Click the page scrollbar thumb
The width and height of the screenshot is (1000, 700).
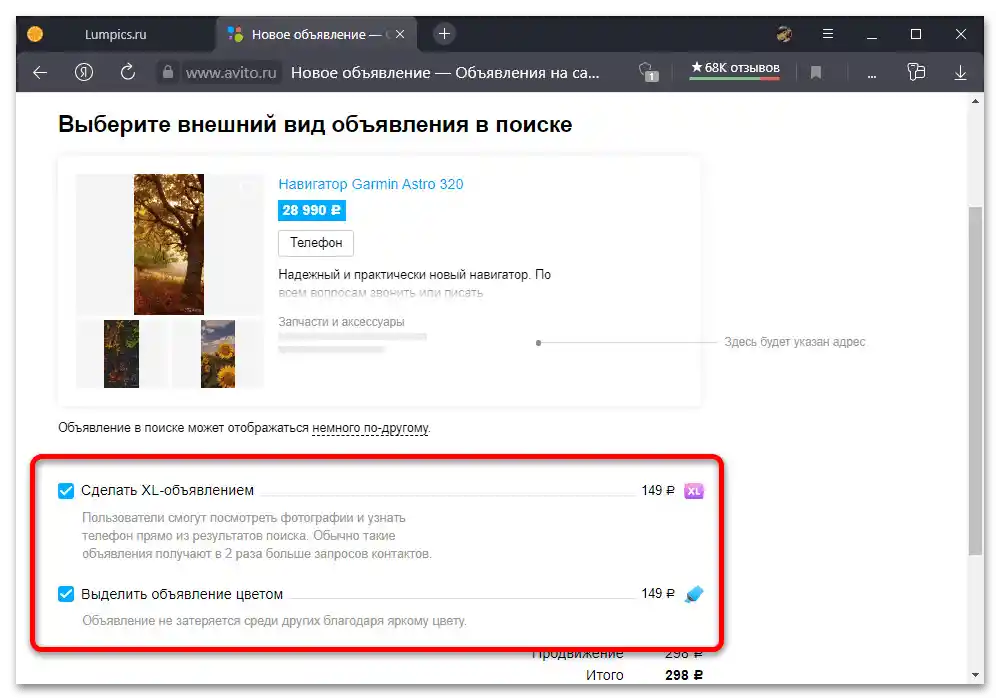pos(975,380)
